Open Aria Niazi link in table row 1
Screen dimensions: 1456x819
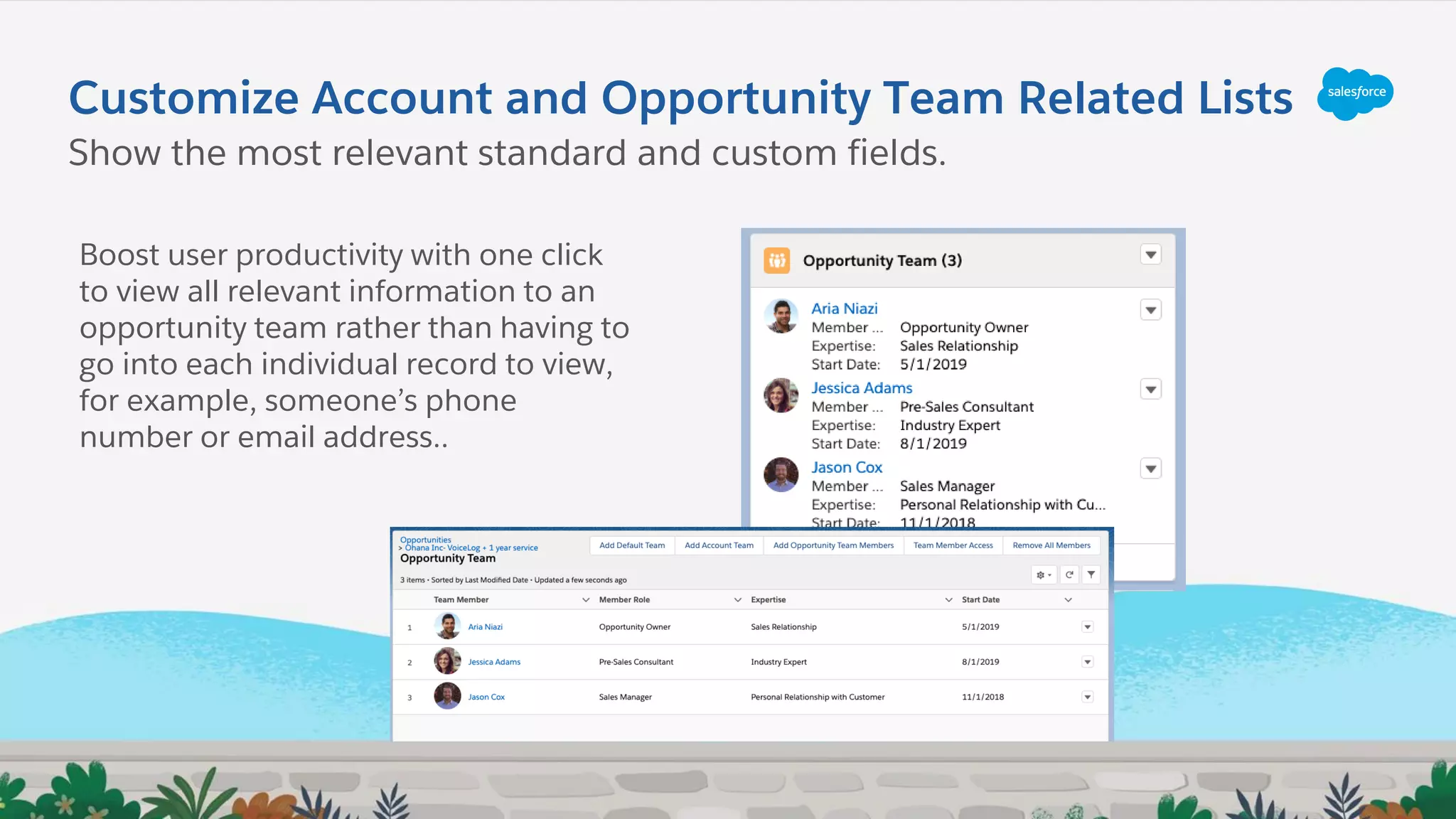tap(485, 627)
